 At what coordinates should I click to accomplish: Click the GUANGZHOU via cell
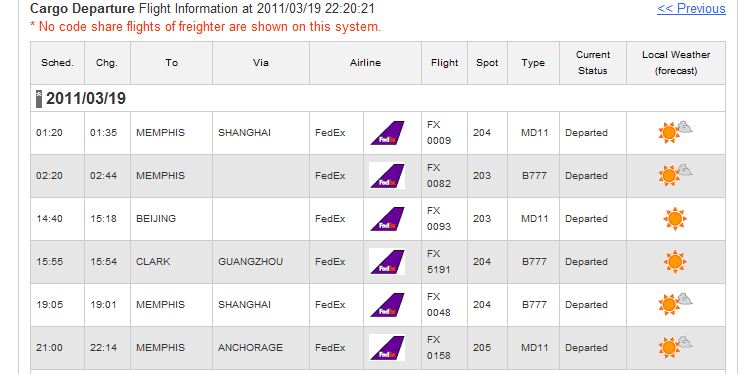[261, 262]
